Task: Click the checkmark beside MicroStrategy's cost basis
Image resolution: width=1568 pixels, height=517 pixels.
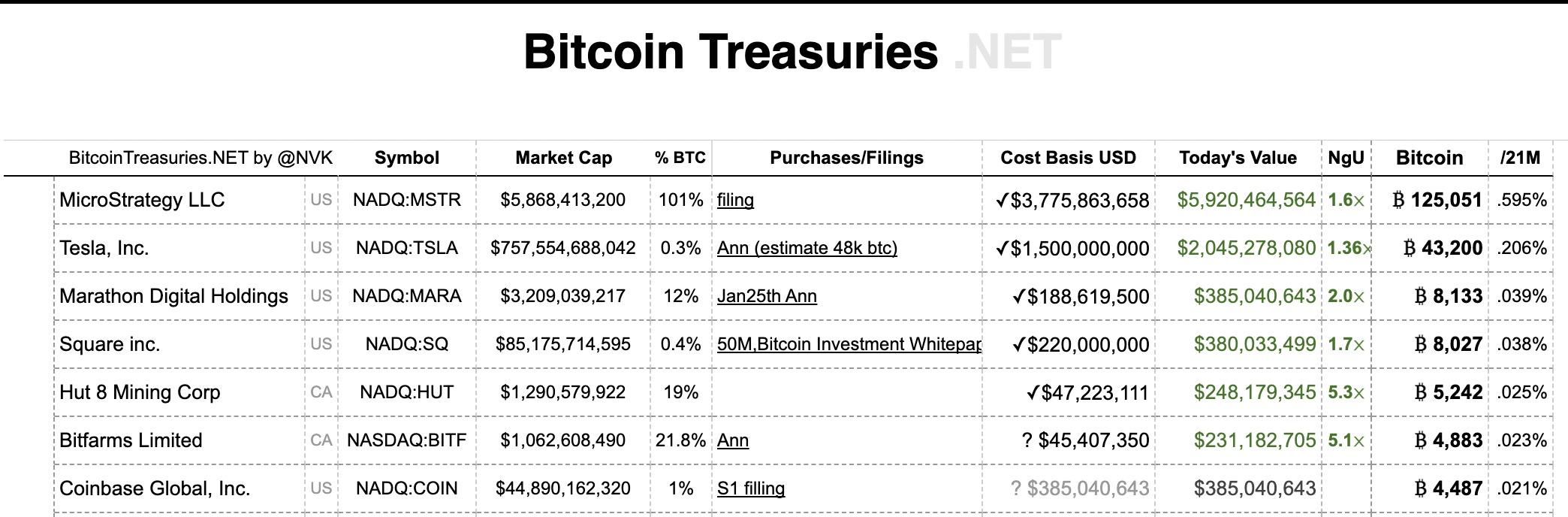Action: tap(1002, 201)
